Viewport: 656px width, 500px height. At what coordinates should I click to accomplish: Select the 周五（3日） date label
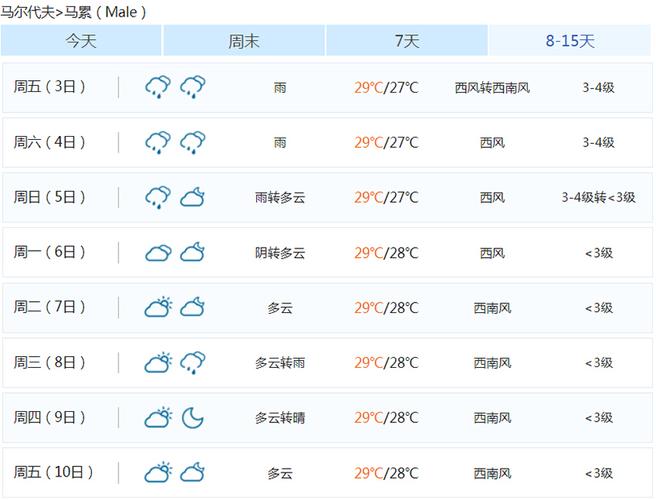[49, 87]
